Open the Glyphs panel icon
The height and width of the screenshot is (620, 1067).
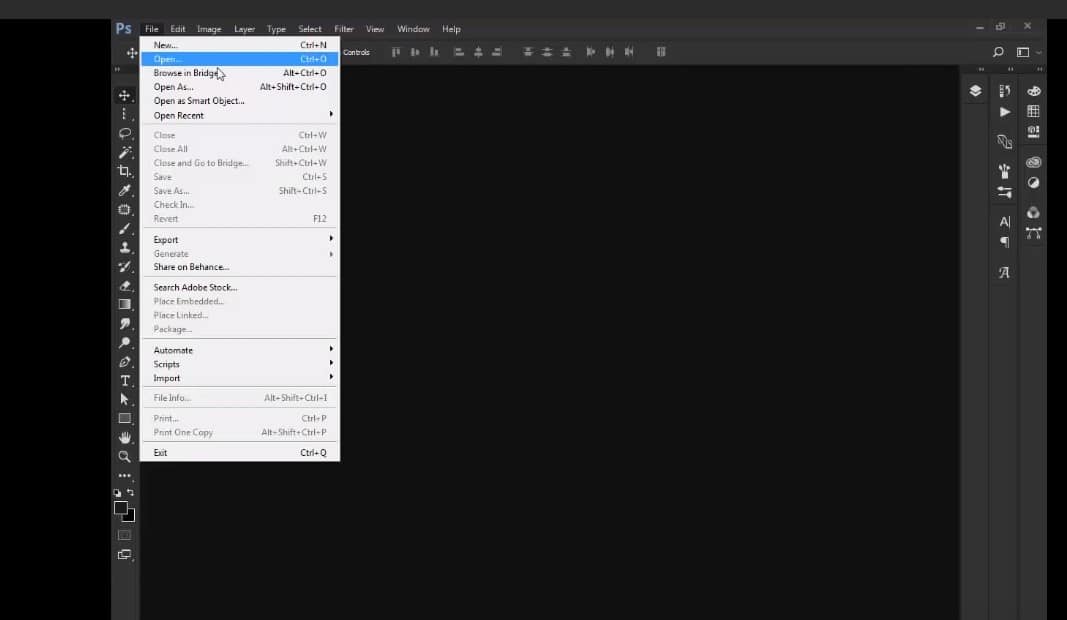(x=1004, y=273)
